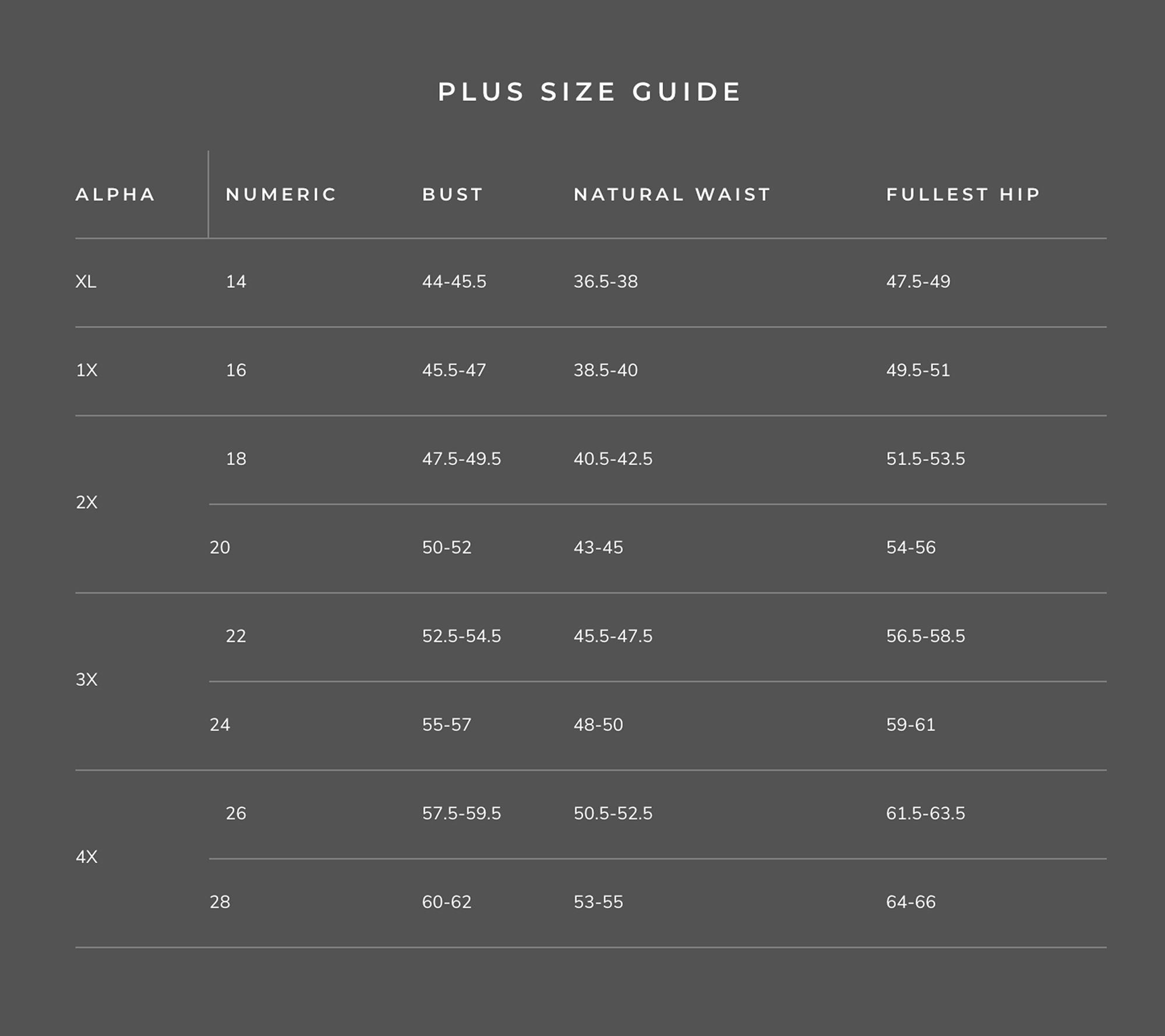The height and width of the screenshot is (1036, 1165).
Task: Select the ALPHA column header
Action: tap(115, 195)
